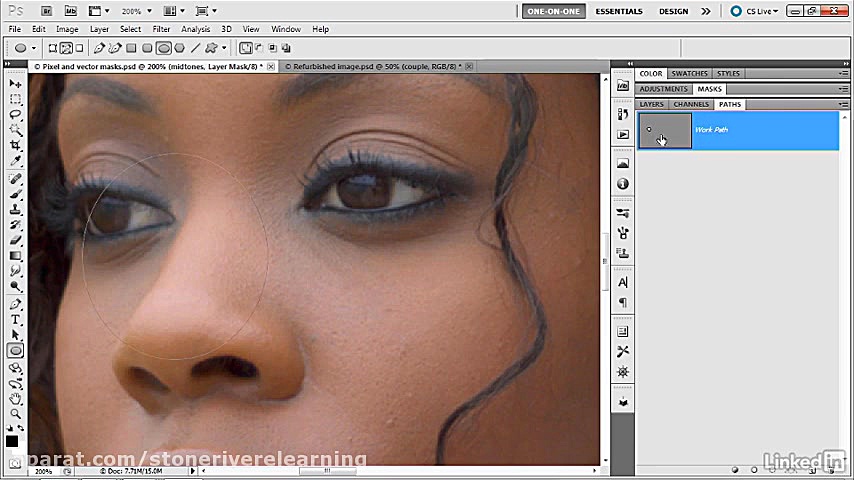Open the Character panel icon
Image resolution: width=854 pixels, height=480 pixels.
coord(623,282)
